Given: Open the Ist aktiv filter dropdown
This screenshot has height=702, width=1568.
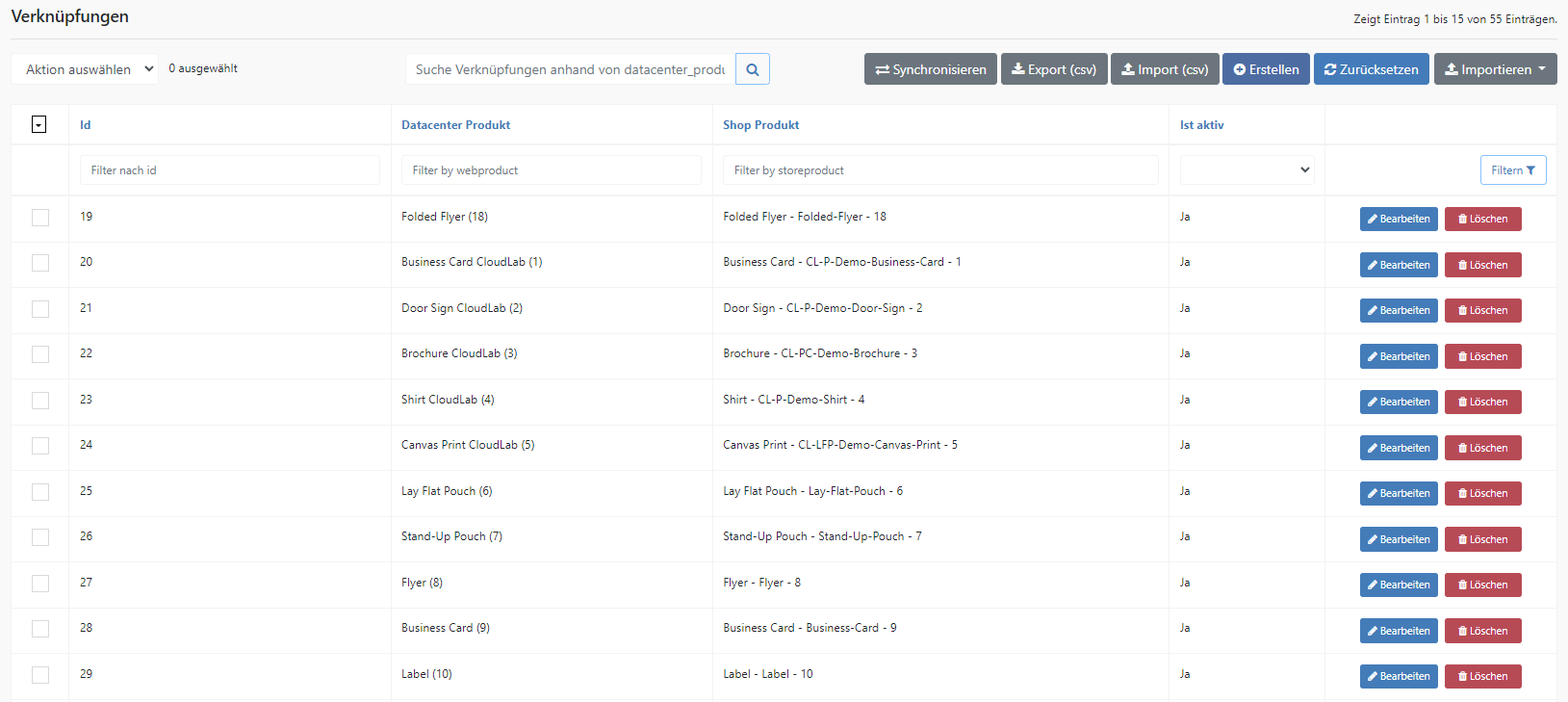Looking at the screenshot, I should 1247,170.
